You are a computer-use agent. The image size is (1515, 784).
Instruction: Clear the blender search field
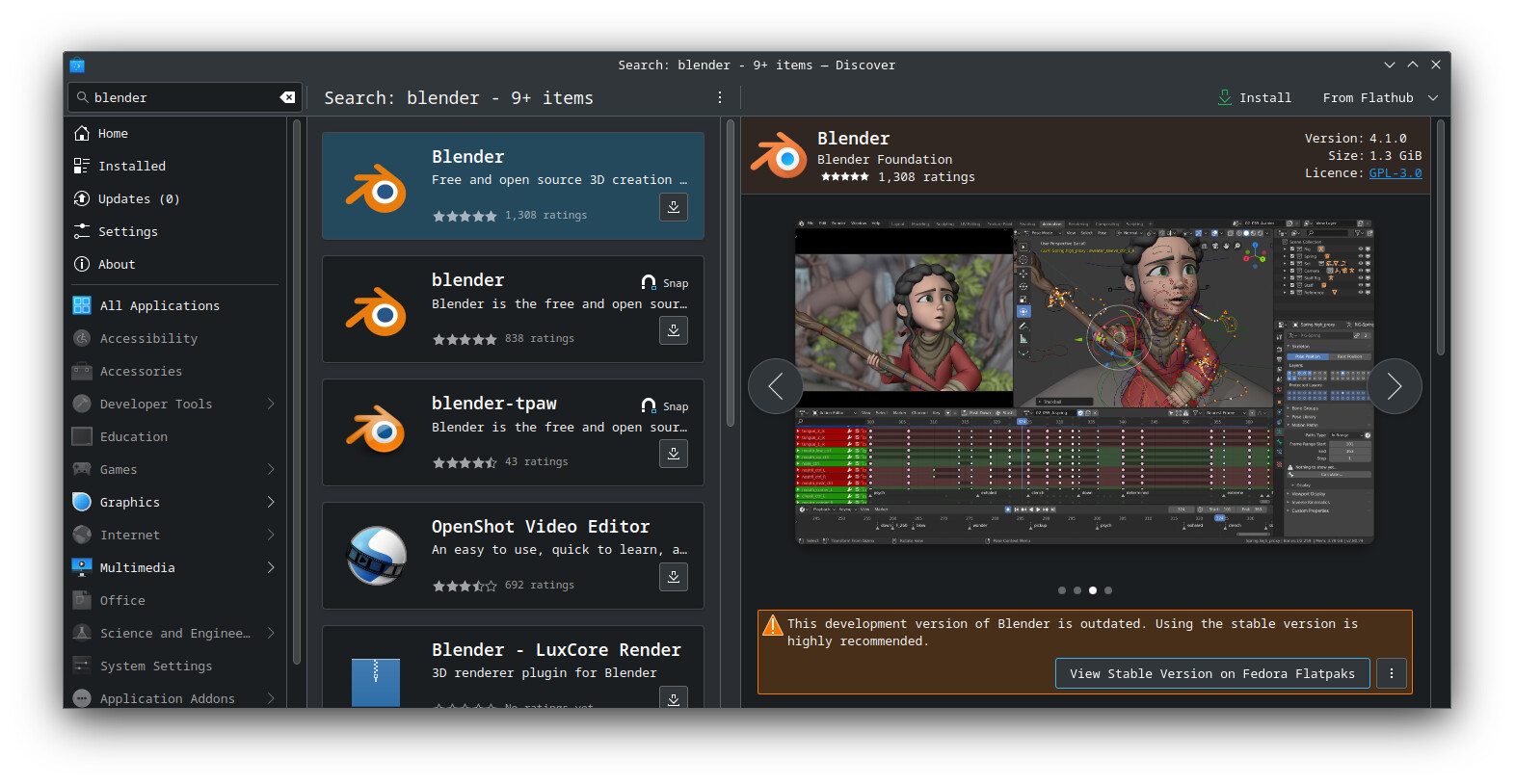tap(287, 97)
